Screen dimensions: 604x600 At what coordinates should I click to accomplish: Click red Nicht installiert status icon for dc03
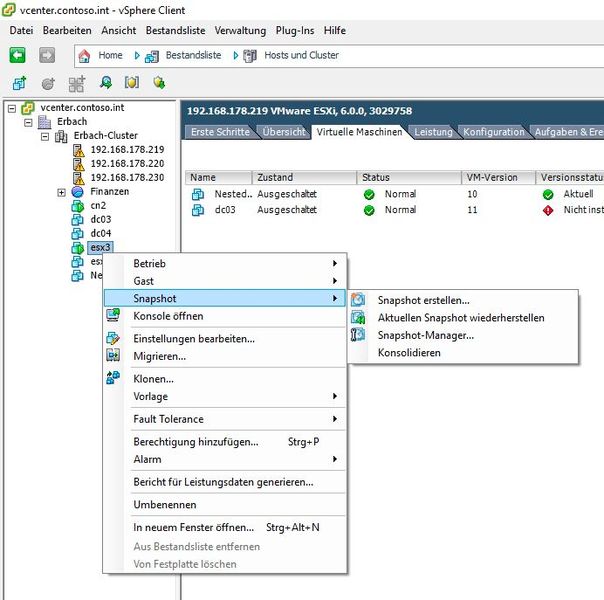tap(548, 210)
